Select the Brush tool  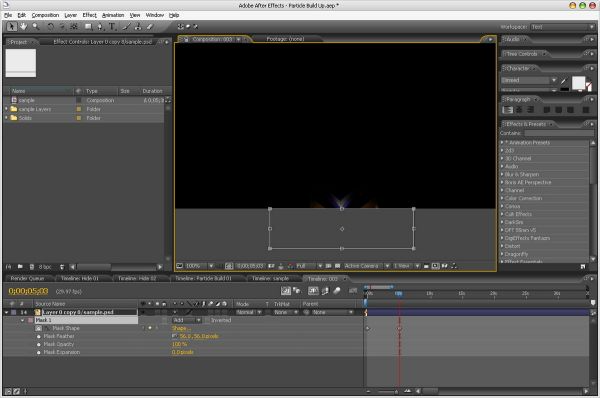click(127, 26)
